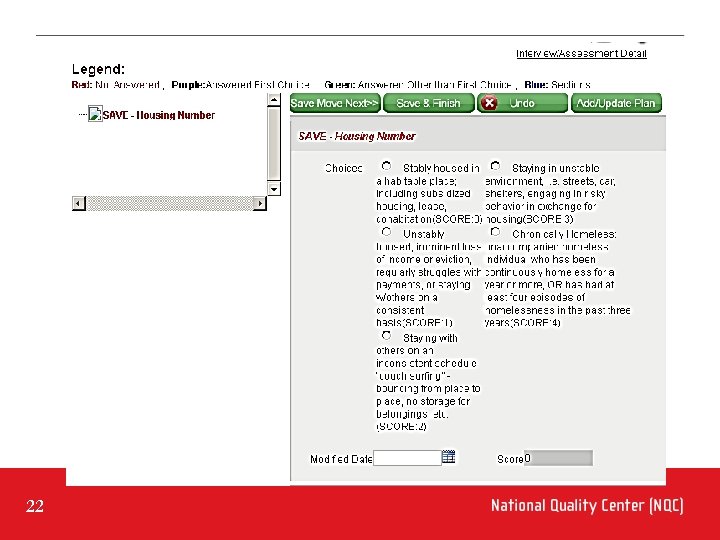
Task: Click the tree panel scroll up arrow
Action: (274, 99)
